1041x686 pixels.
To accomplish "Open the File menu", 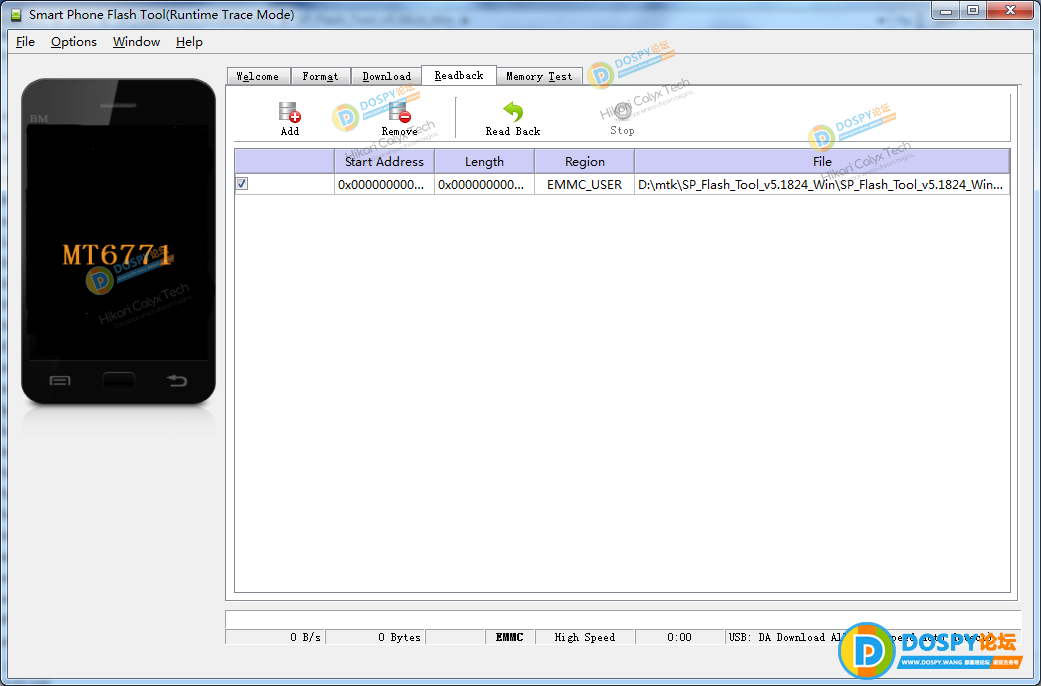I will coord(25,42).
